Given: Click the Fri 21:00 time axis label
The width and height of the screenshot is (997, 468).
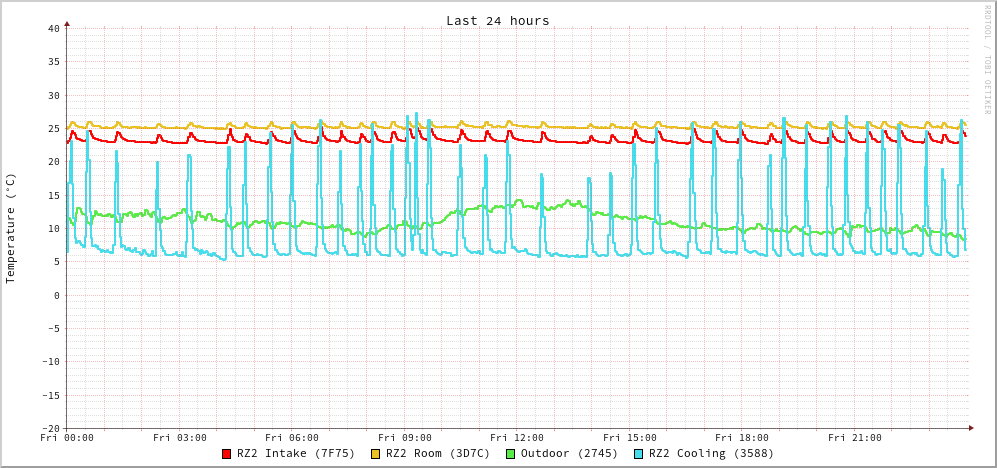Looking at the screenshot, I should [x=855, y=438].
